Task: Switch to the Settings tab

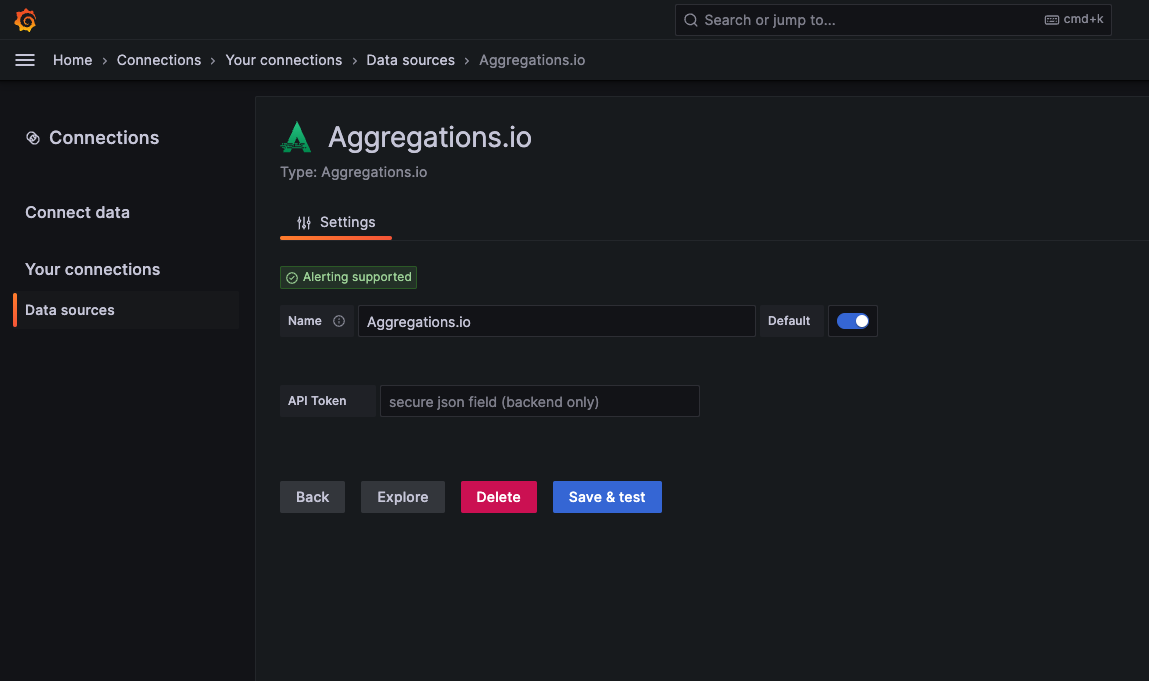Action: coord(347,222)
